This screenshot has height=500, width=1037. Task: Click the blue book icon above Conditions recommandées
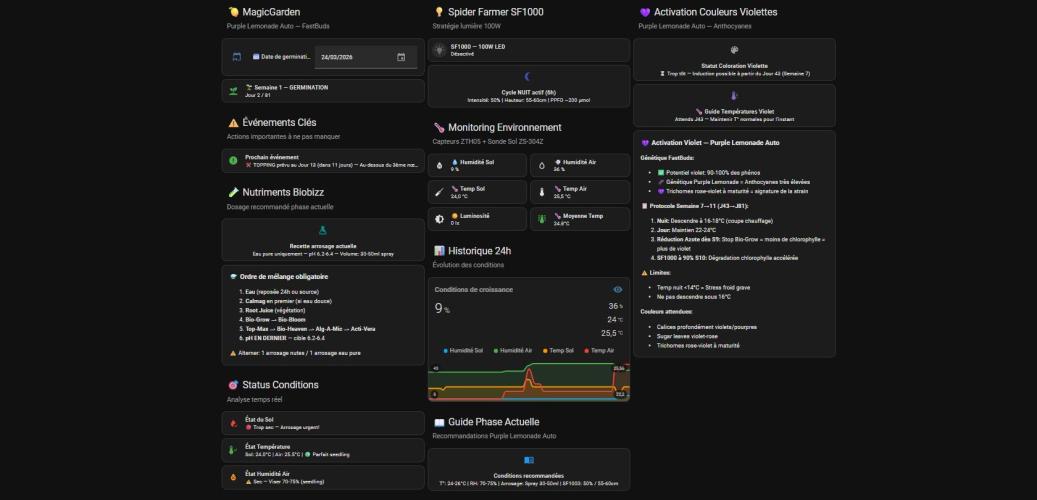tap(528, 460)
